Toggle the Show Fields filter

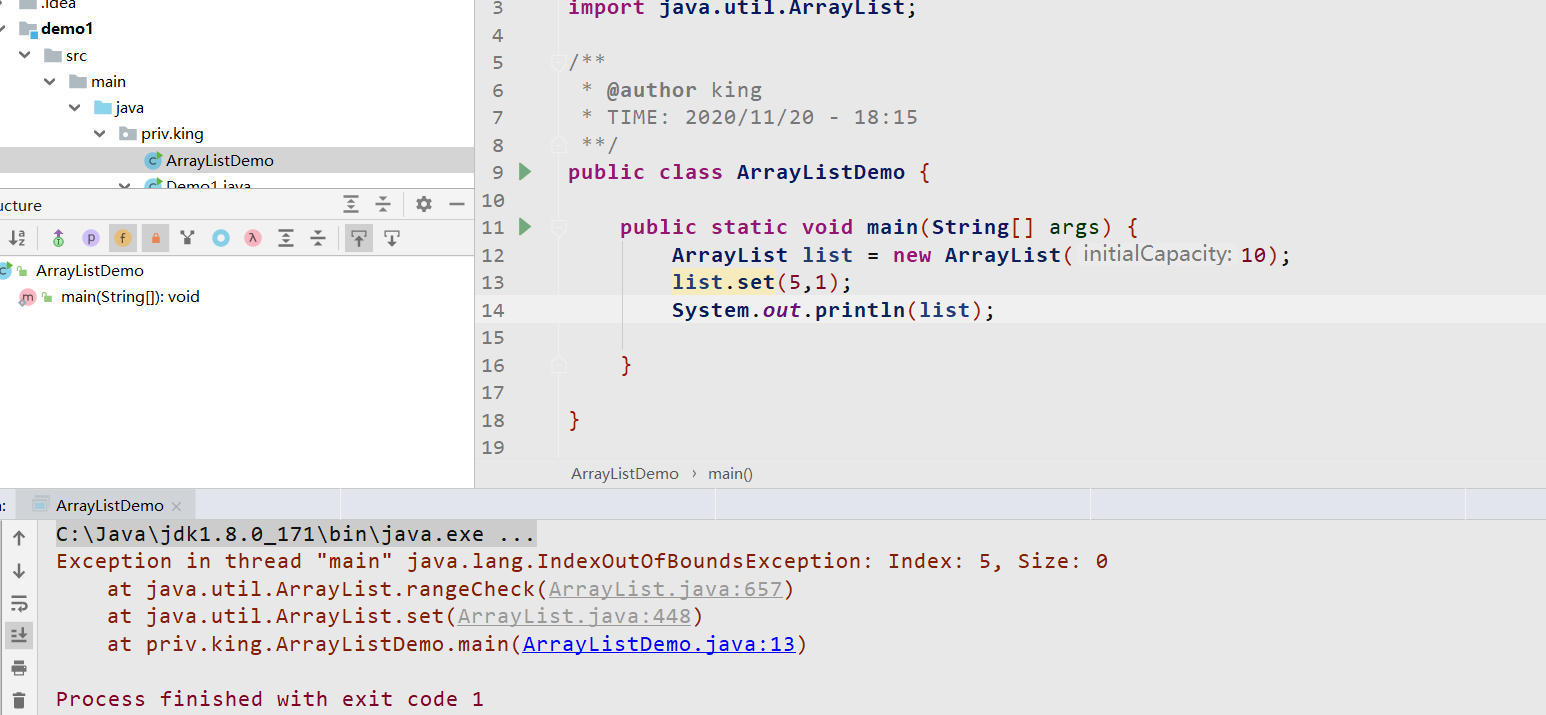(x=123, y=238)
